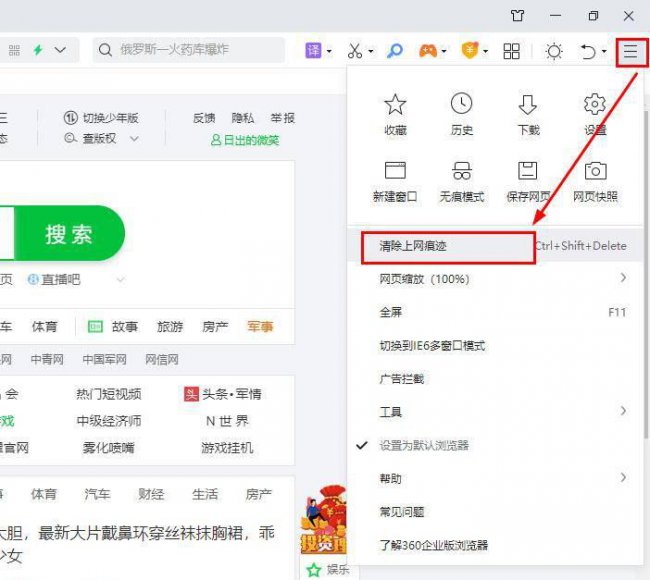Open 中国军网 link
The image size is (650, 580).
[x=104, y=359]
